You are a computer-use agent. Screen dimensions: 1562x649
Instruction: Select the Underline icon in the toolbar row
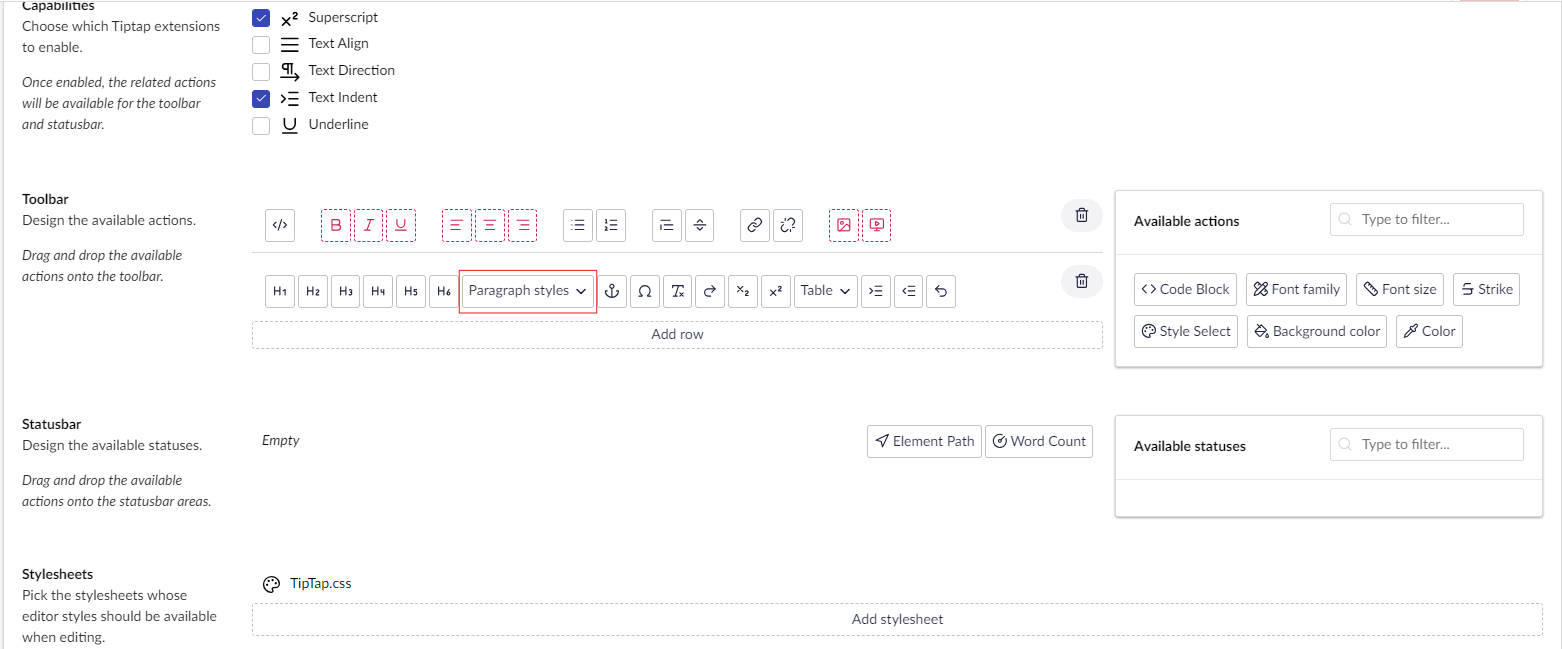click(x=401, y=225)
